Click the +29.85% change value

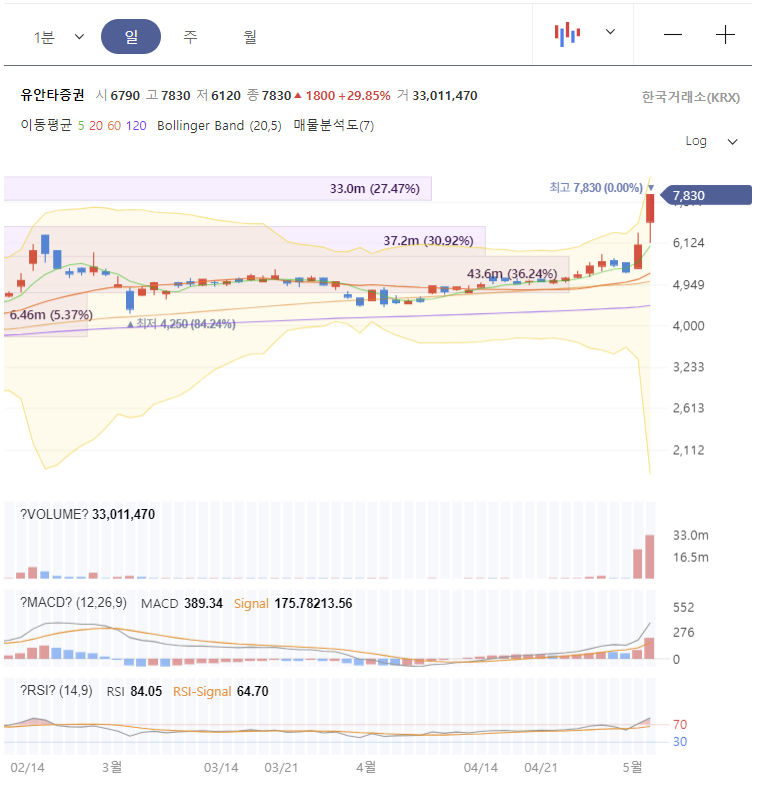click(364, 96)
